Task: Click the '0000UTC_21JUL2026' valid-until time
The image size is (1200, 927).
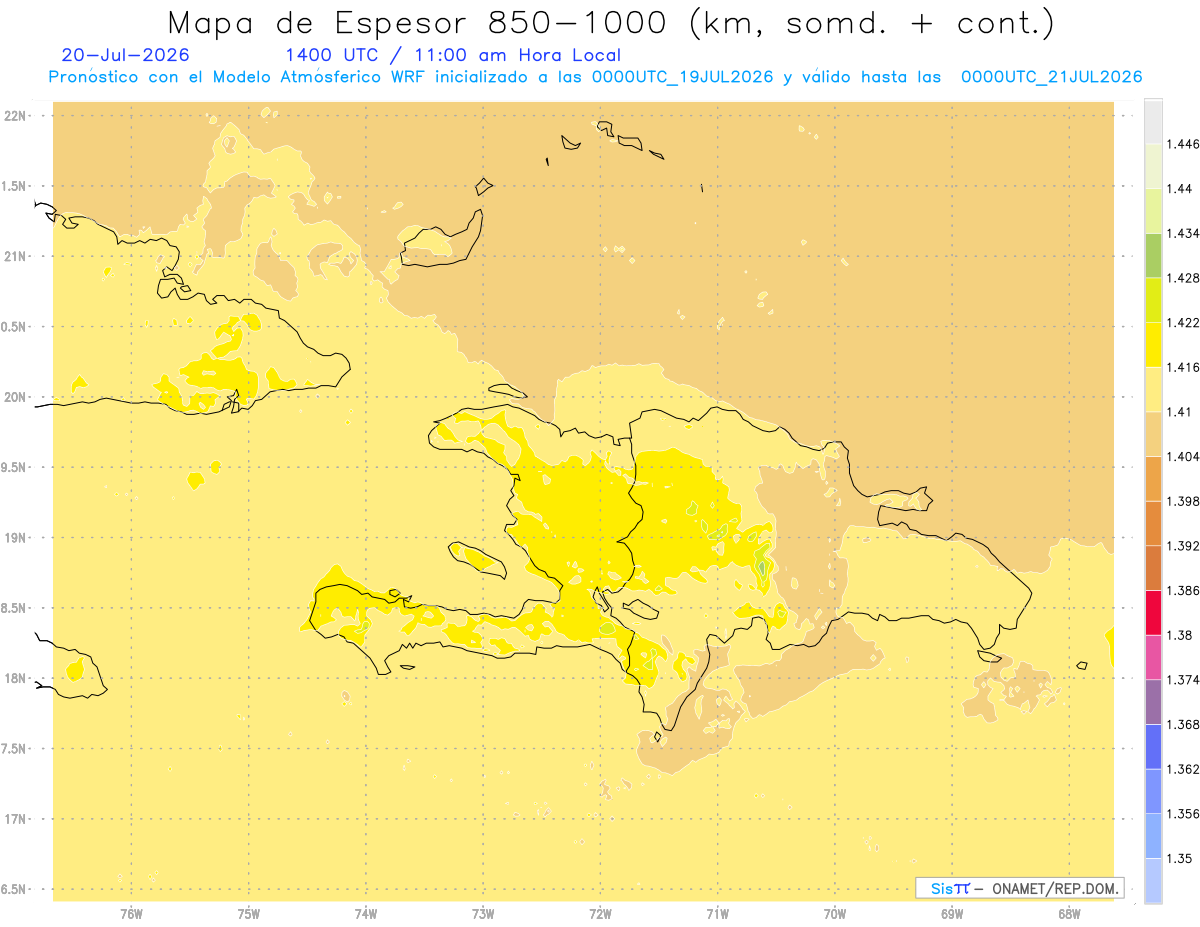Action: [1051, 77]
